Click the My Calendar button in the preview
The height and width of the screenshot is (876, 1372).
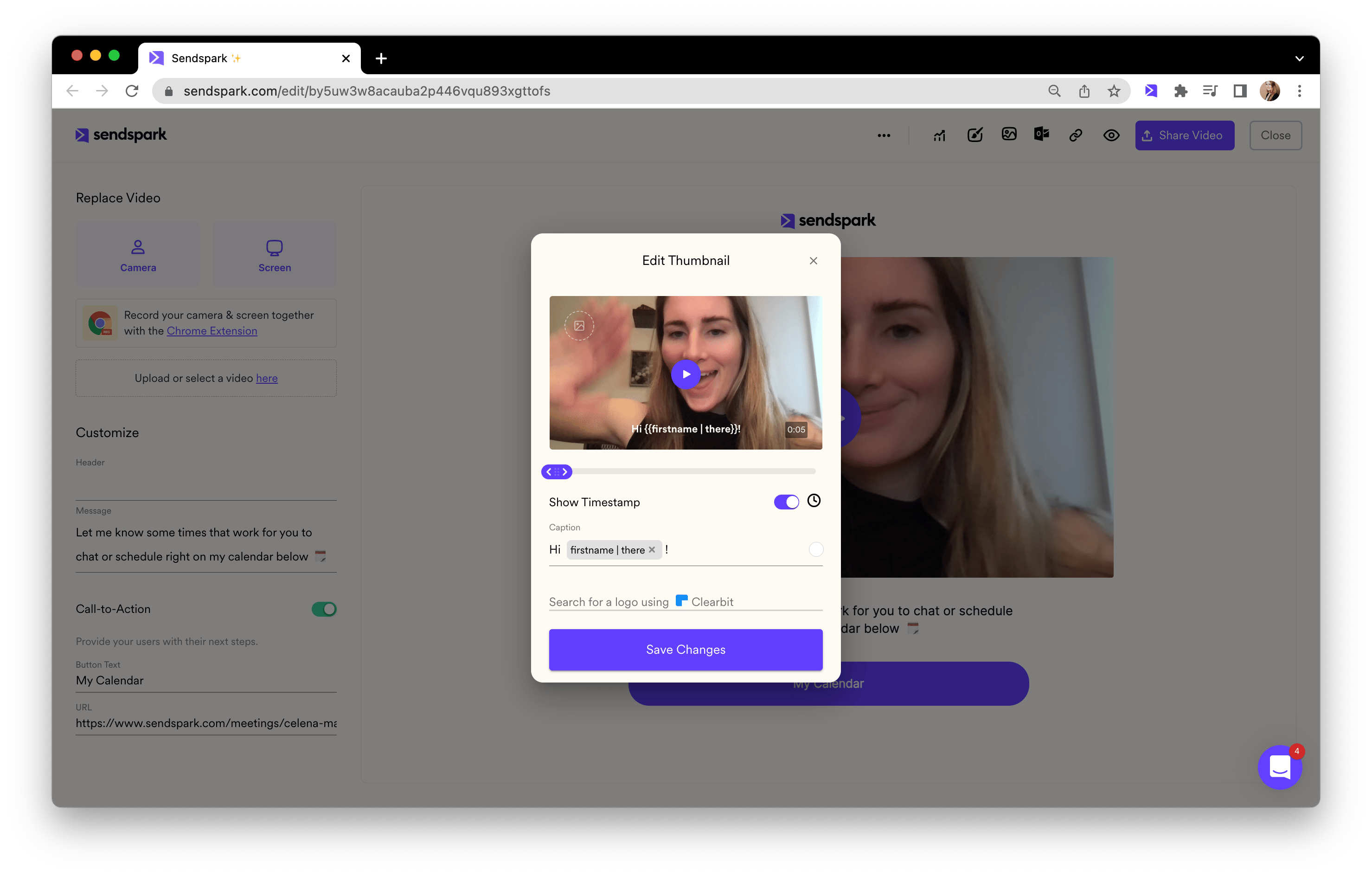coord(828,683)
